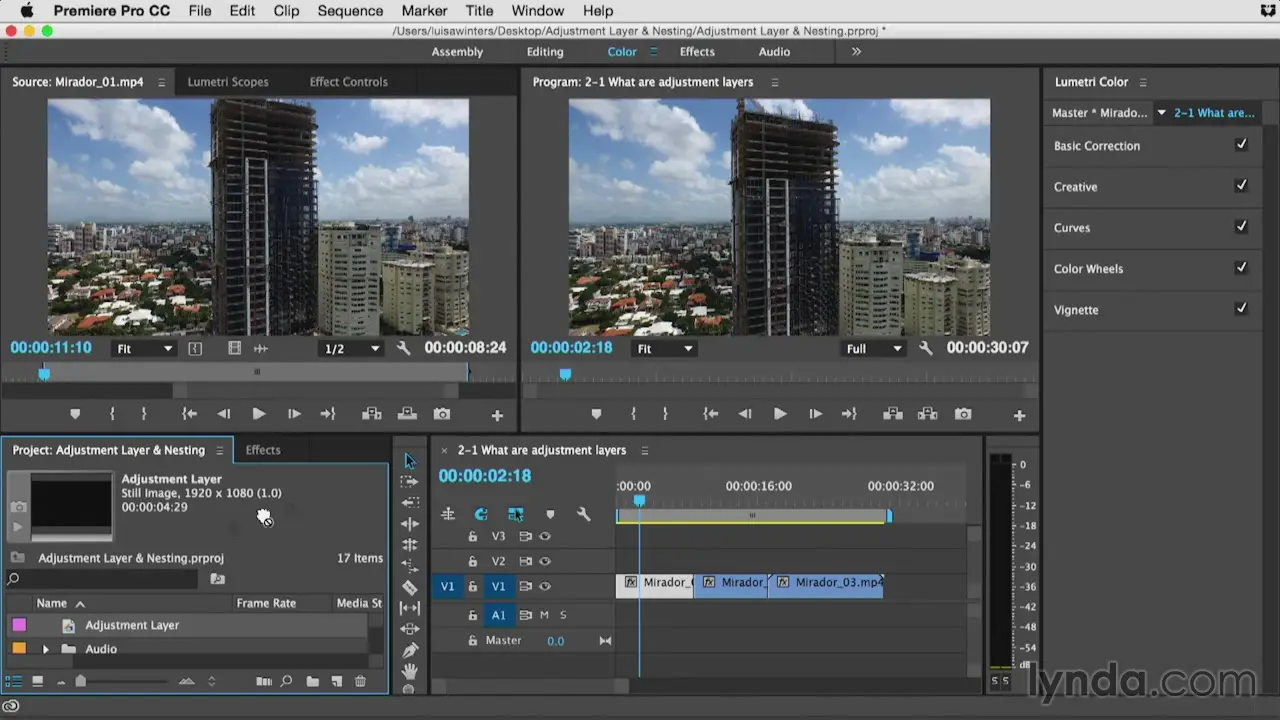
Task: Toggle Snap in the timeline header
Action: pos(481,514)
